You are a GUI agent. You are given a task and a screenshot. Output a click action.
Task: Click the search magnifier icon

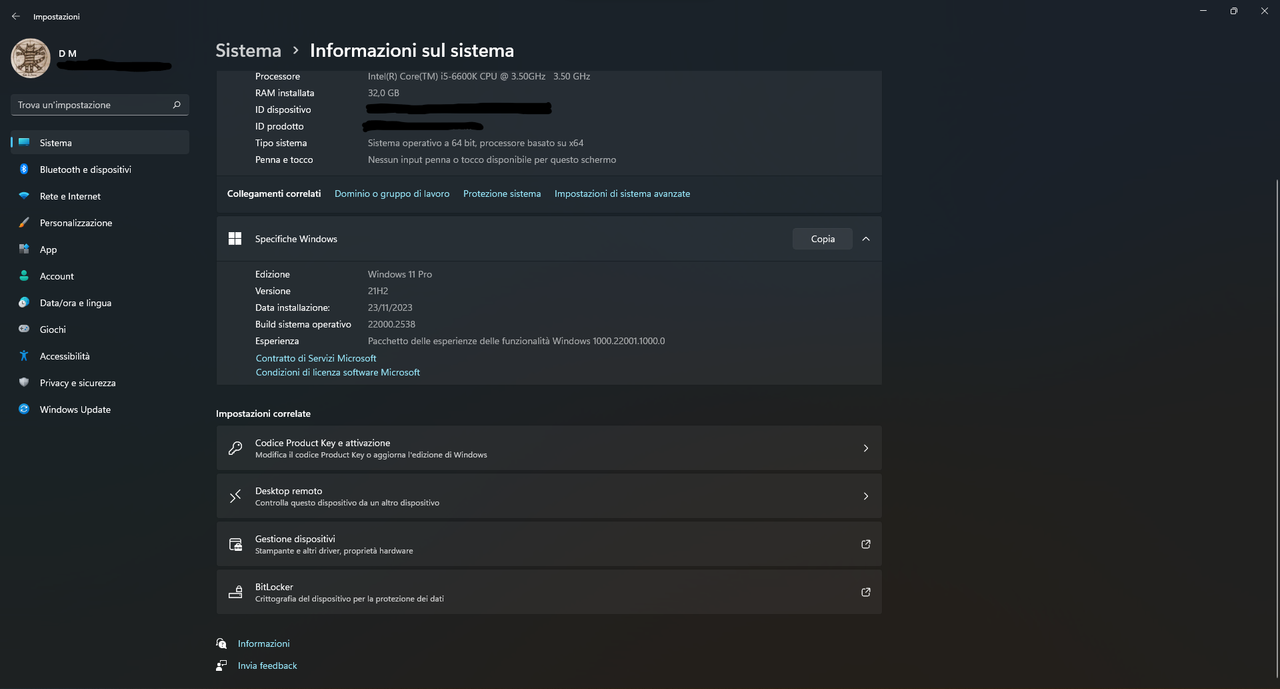(x=177, y=104)
